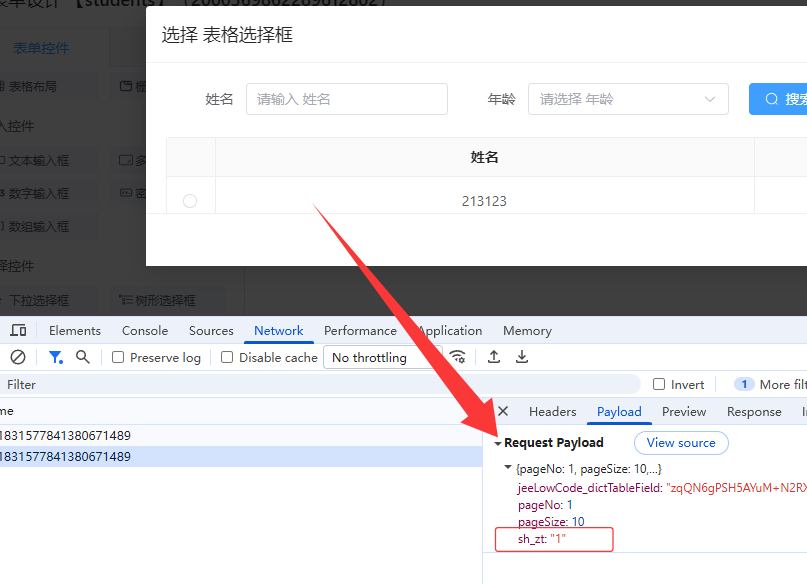Click the View source button
The image size is (807, 584).
[681, 443]
